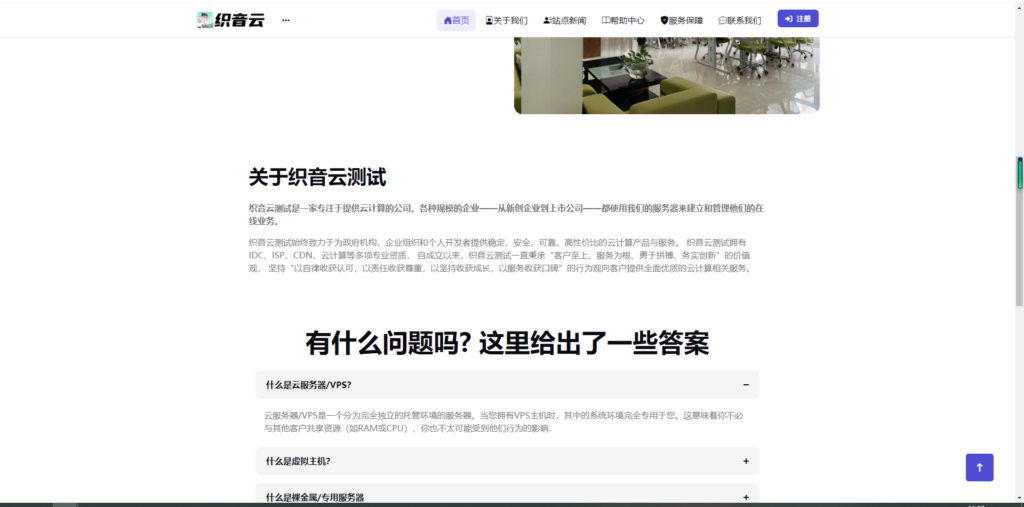This screenshot has height=507, width=1024.
Task: Click the icon beside 关于我们
Action: click(x=489, y=20)
